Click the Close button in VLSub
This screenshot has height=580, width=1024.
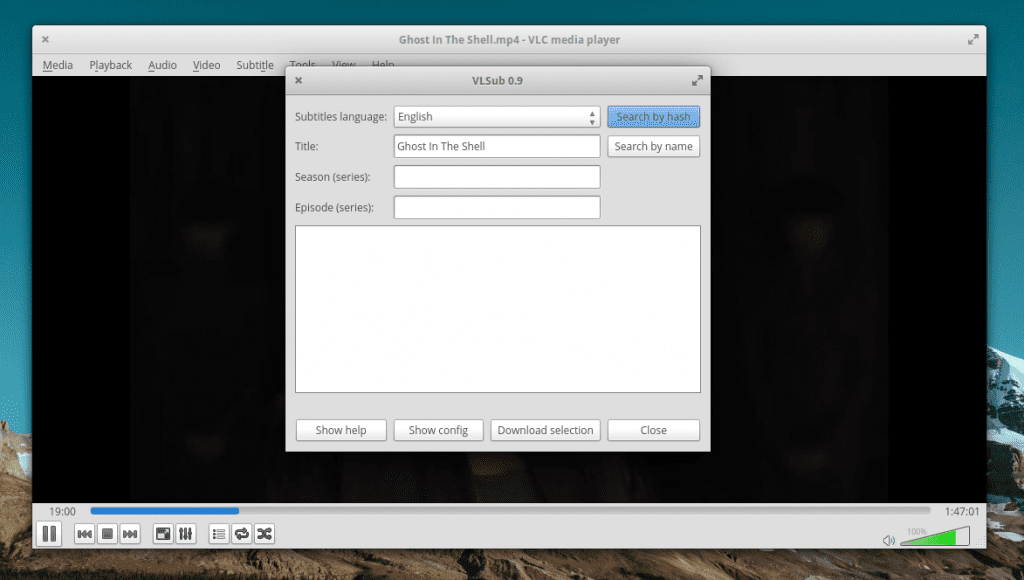[654, 430]
